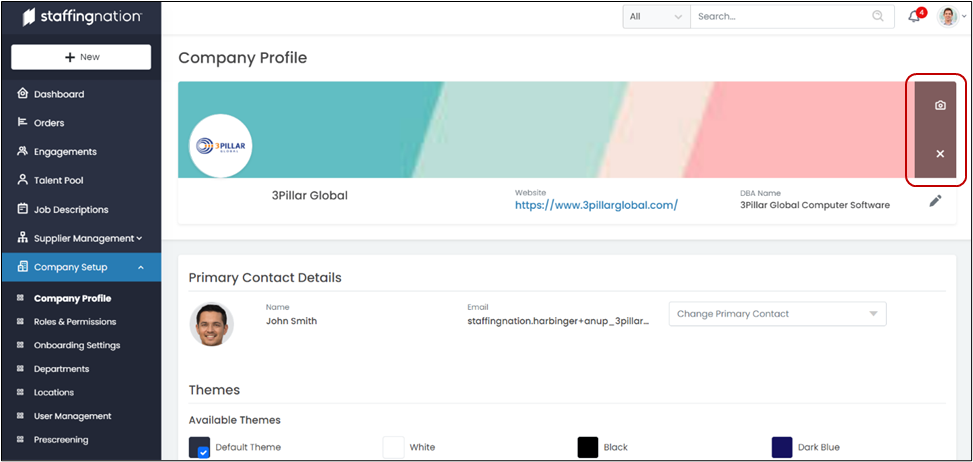Screen dimensions: 973x462
Task: Click the Orders list icon
Action: click(23, 122)
